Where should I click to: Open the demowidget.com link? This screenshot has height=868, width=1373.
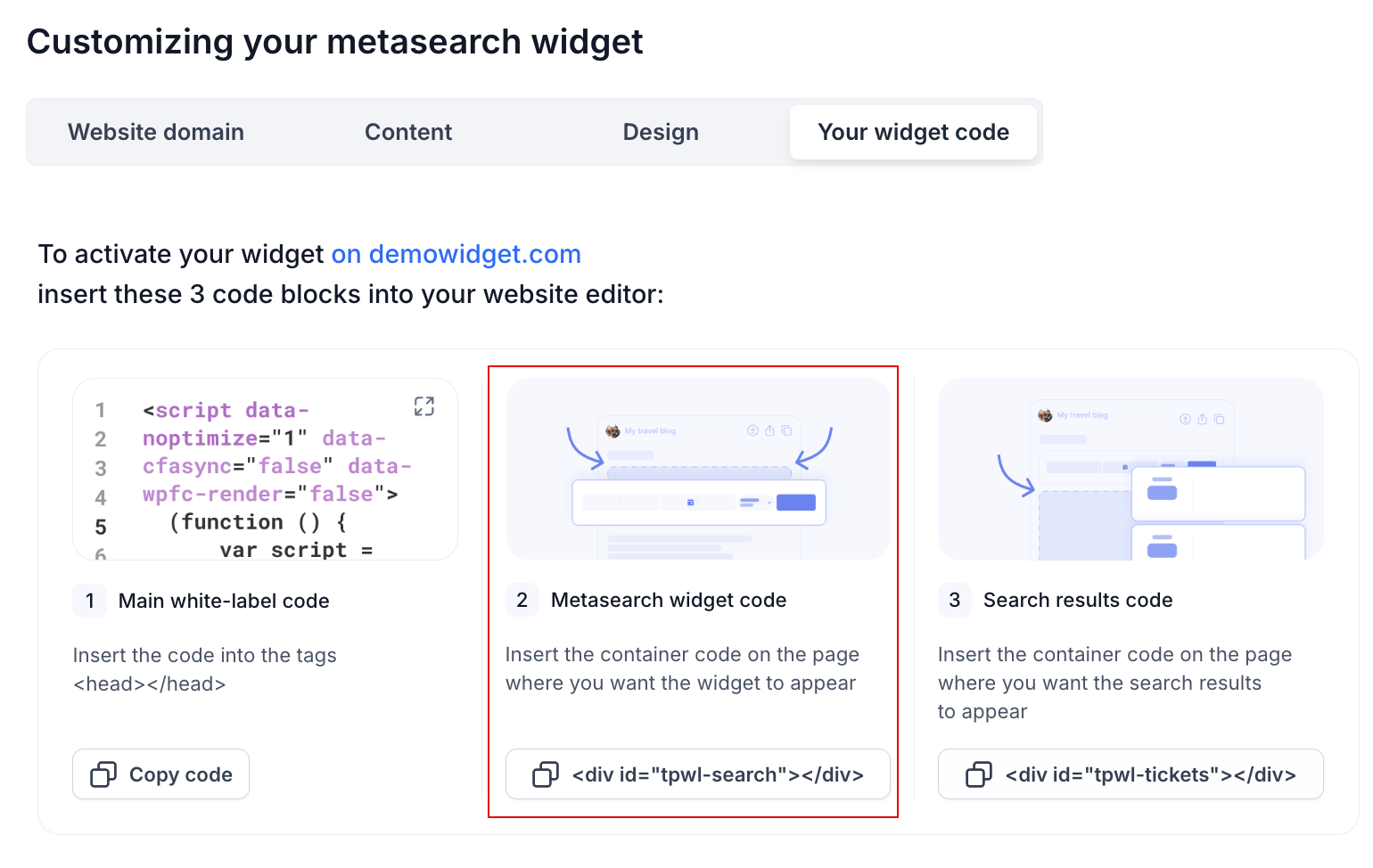click(x=456, y=254)
